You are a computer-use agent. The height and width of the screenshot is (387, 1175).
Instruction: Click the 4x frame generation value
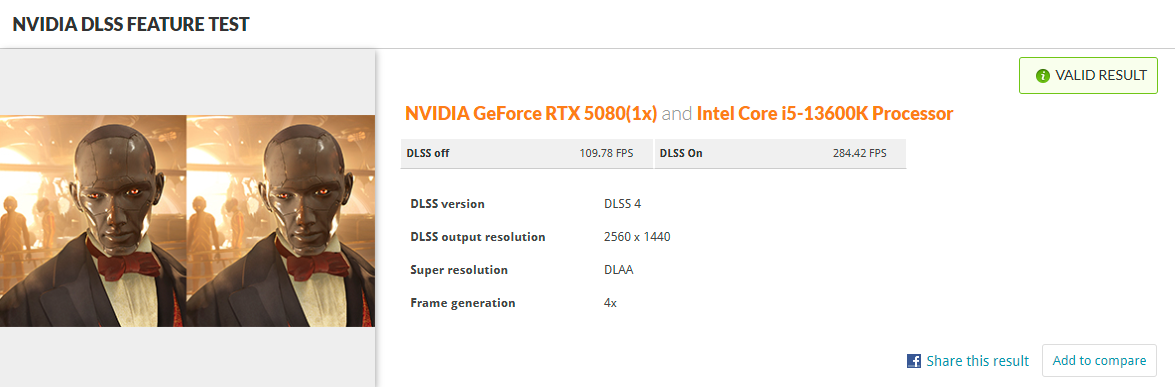point(610,303)
